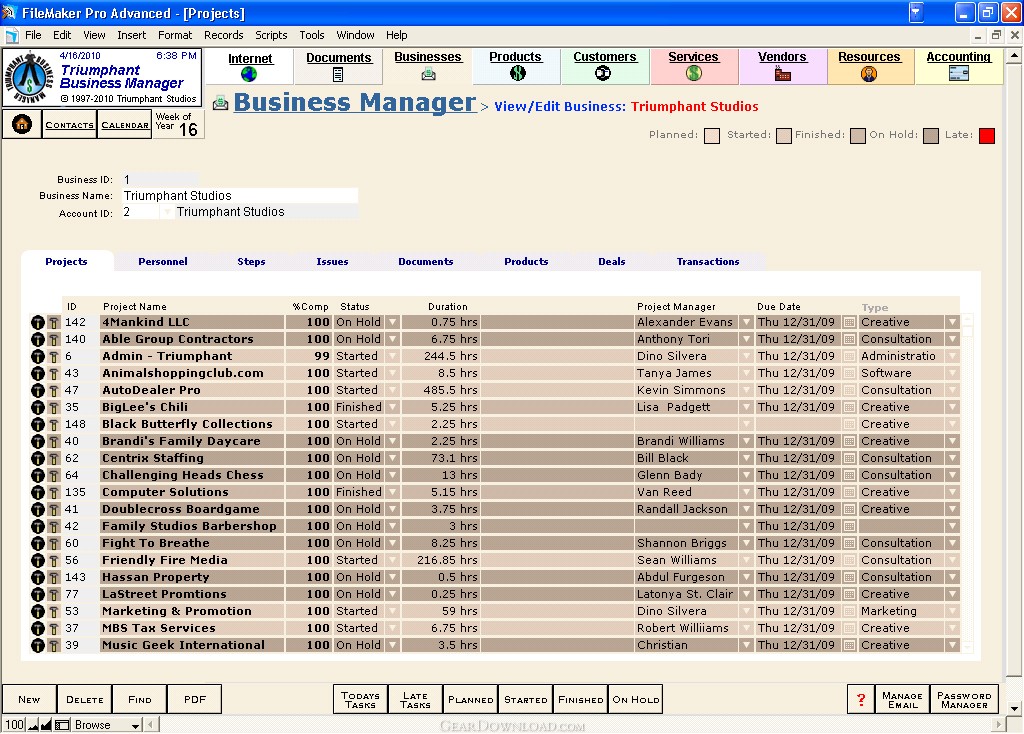Filter projects with the Finished button

(581, 700)
